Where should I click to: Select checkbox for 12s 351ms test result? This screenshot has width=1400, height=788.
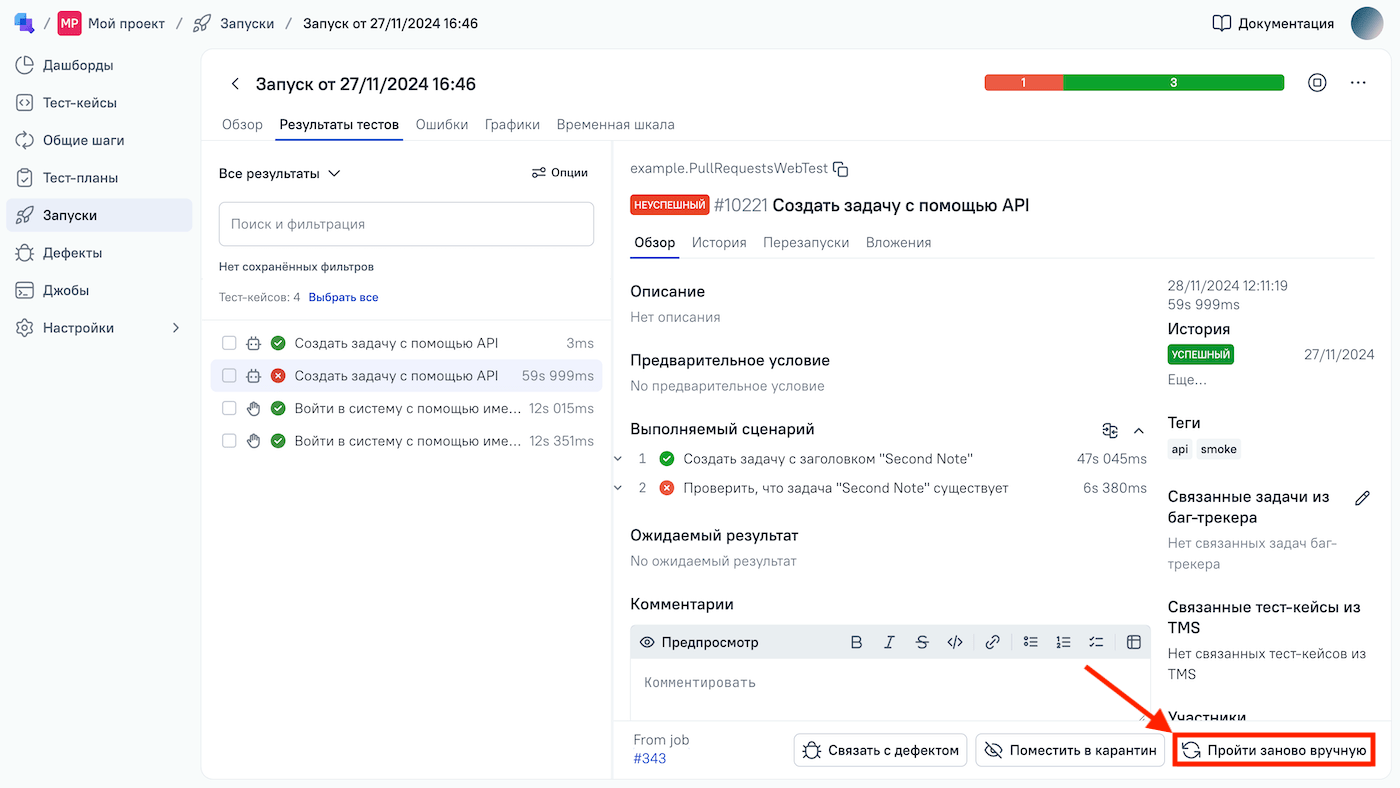[229, 441]
